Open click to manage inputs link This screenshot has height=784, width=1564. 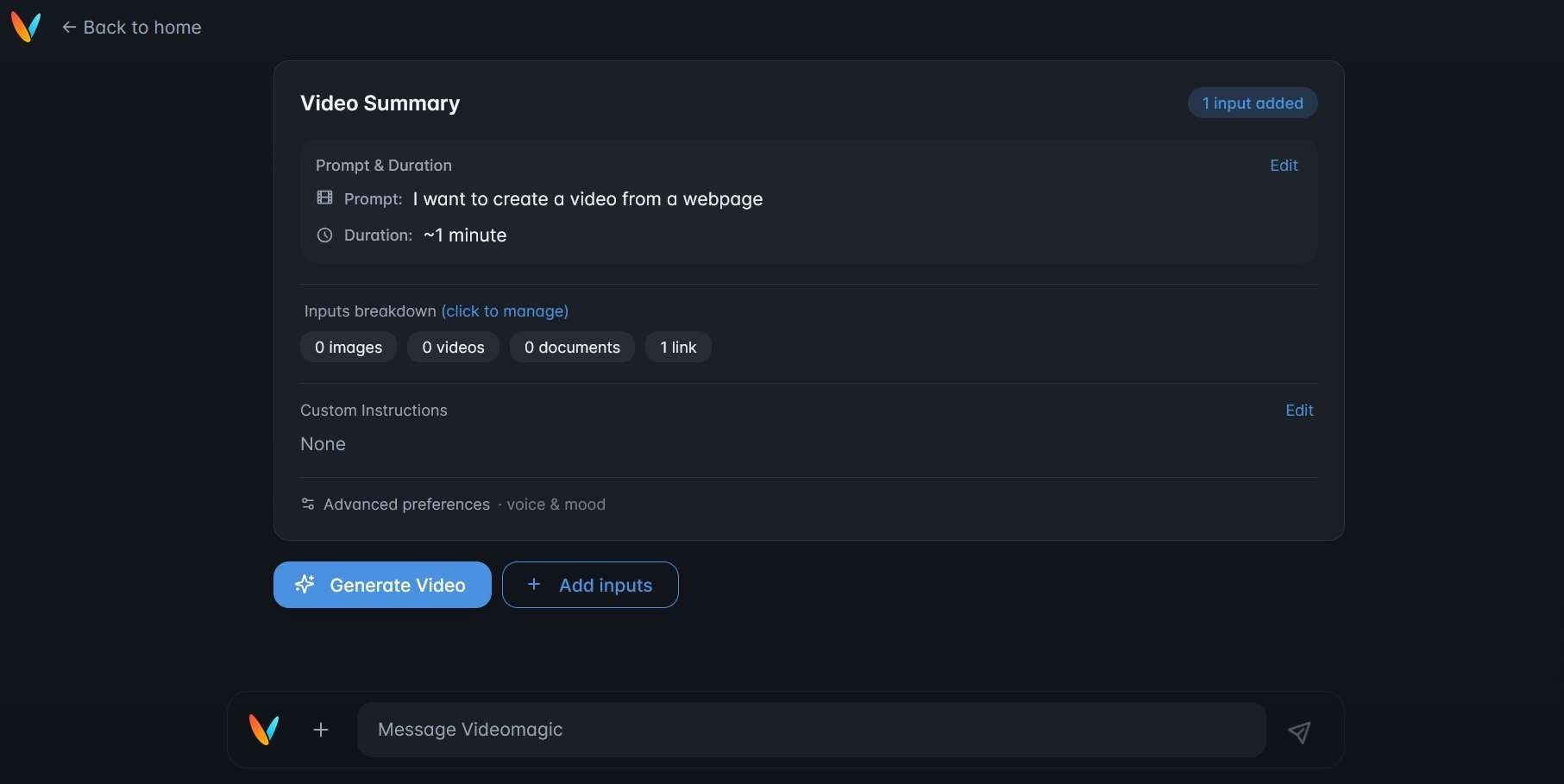(505, 311)
